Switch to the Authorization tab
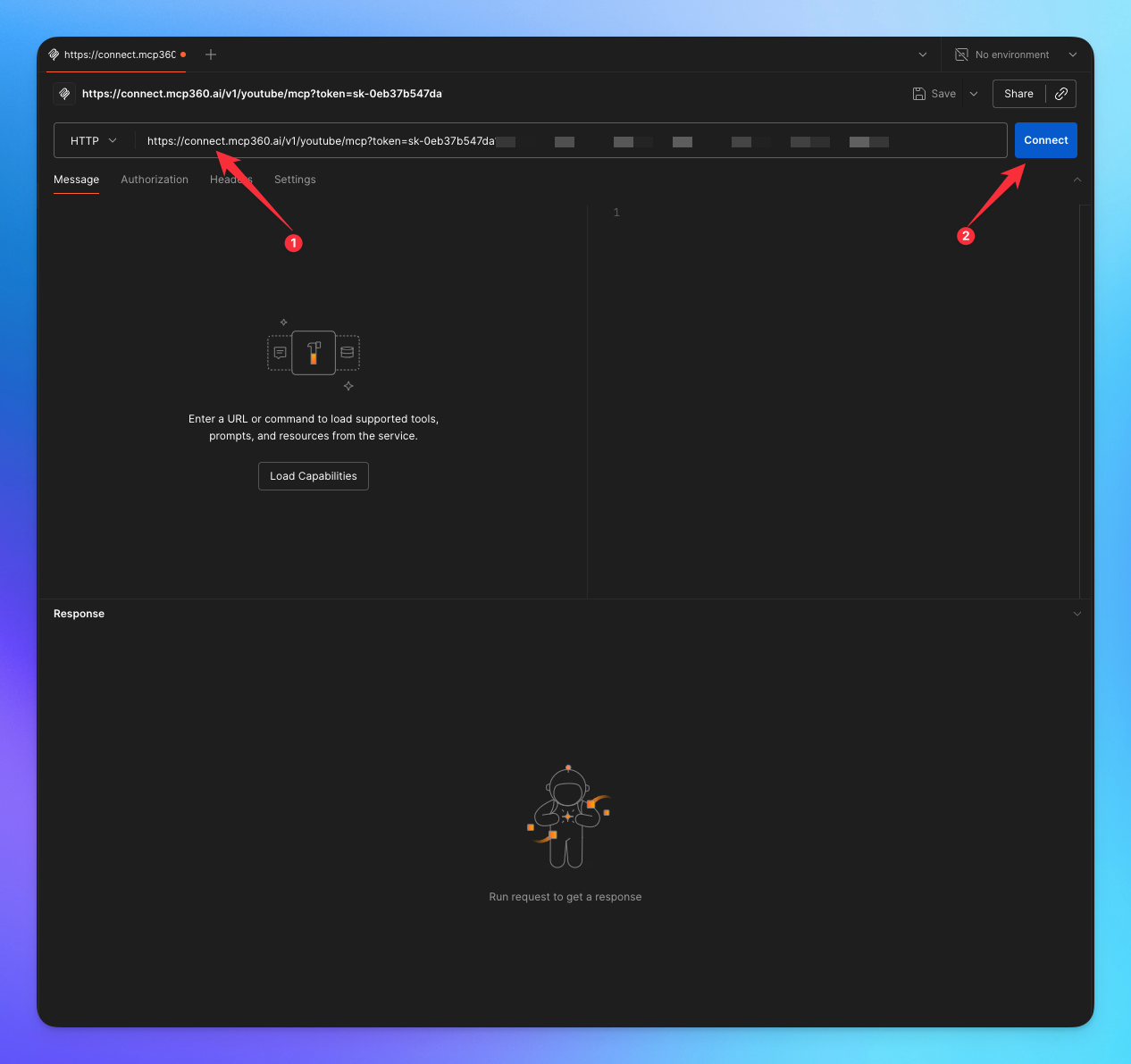1131x1064 pixels. click(x=154, y=180)
